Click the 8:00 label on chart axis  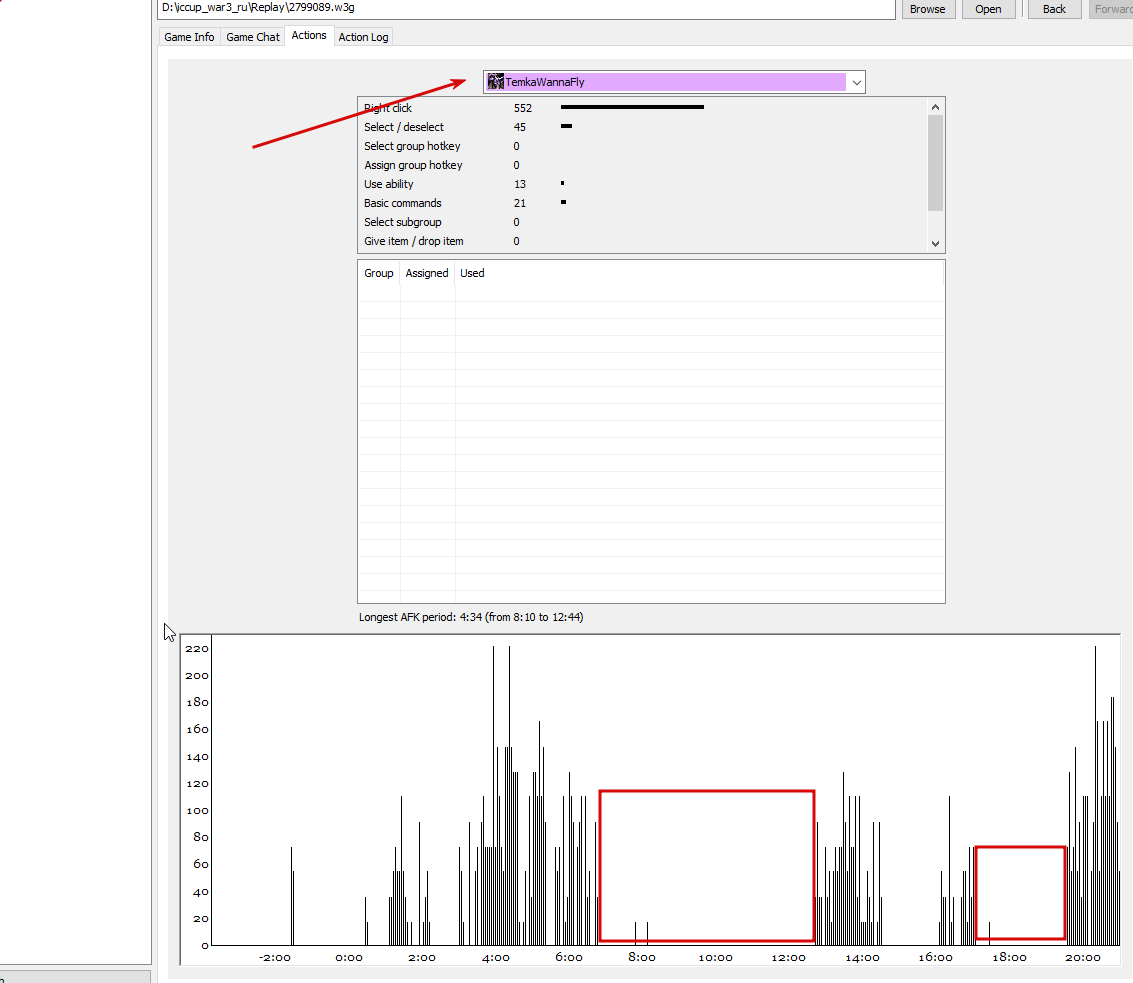tap(642, 958)
